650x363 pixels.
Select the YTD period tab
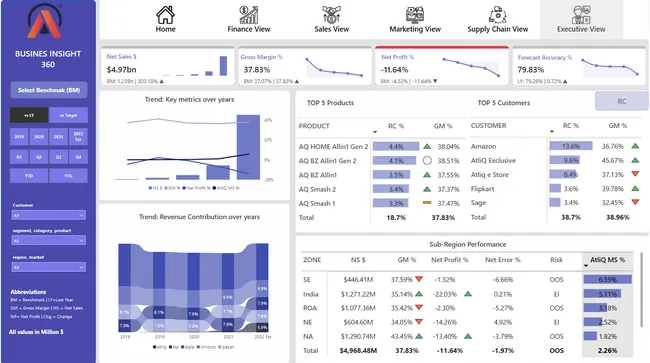click(29, 176)
